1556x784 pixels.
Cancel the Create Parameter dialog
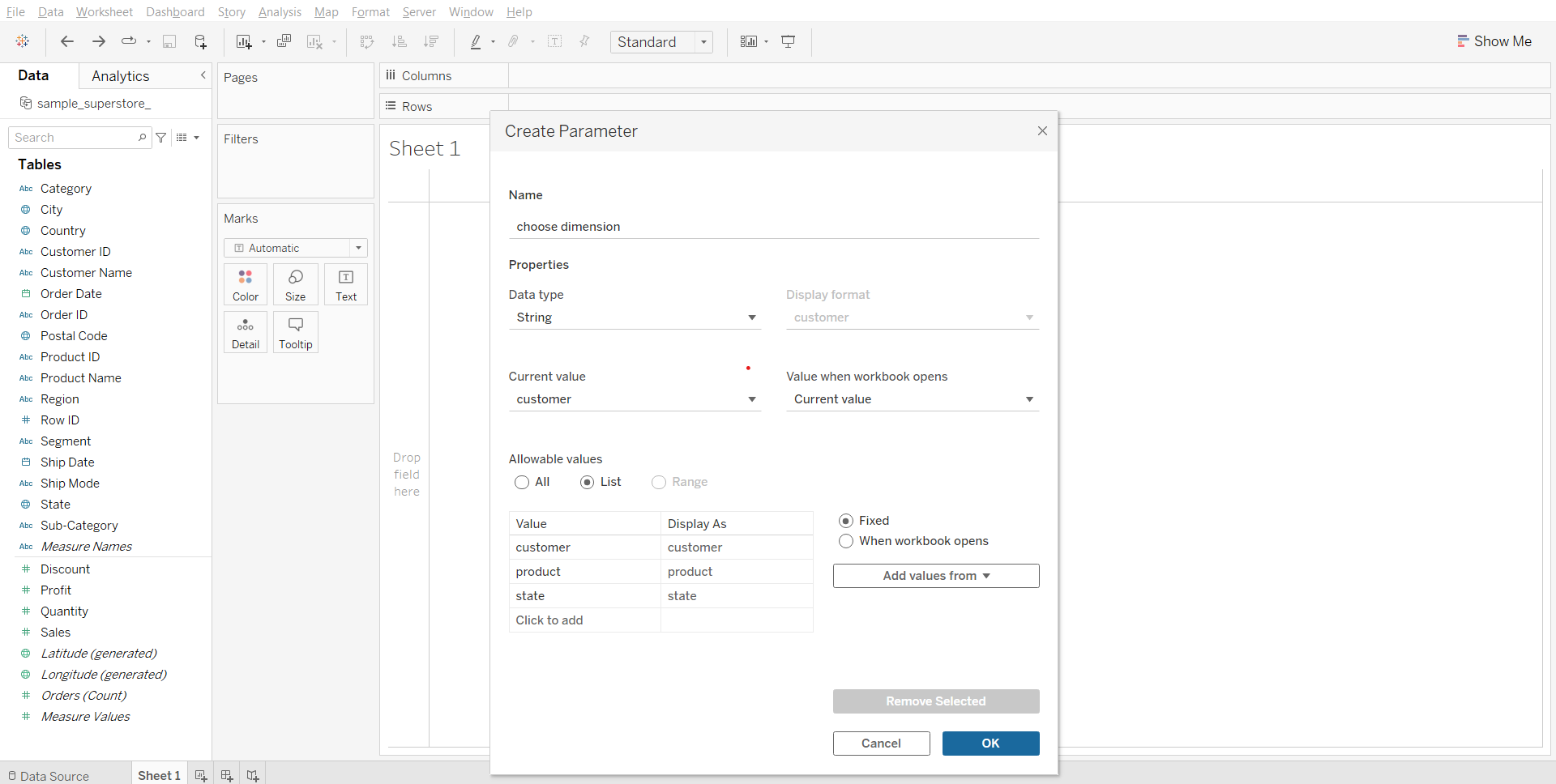click(881, 744)
